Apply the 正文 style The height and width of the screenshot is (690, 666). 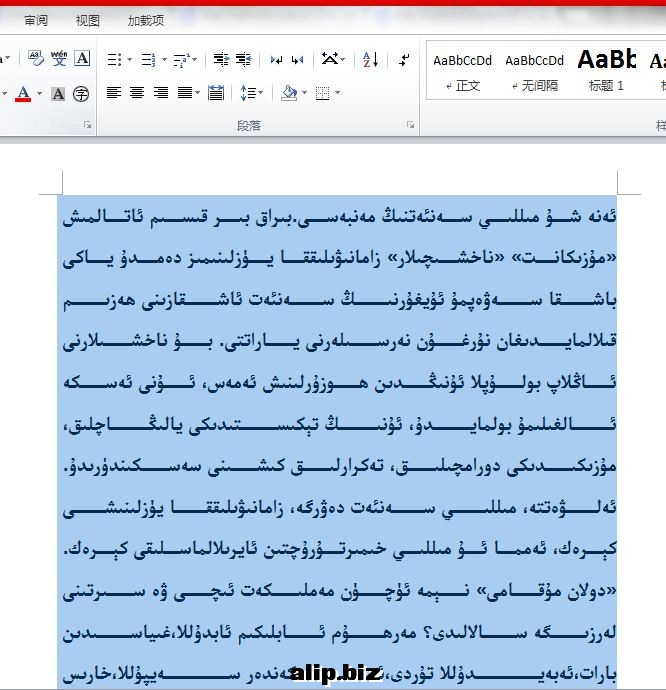pos(463,72)
